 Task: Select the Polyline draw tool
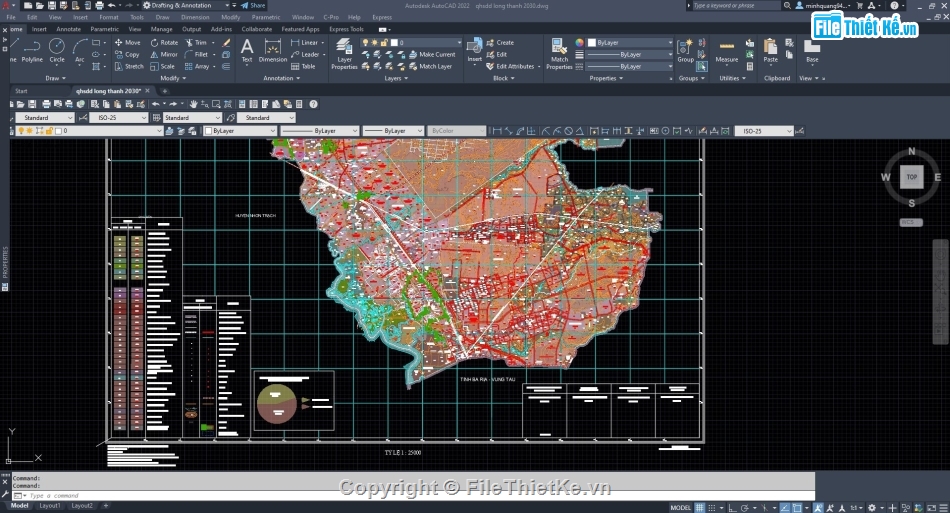32,51
